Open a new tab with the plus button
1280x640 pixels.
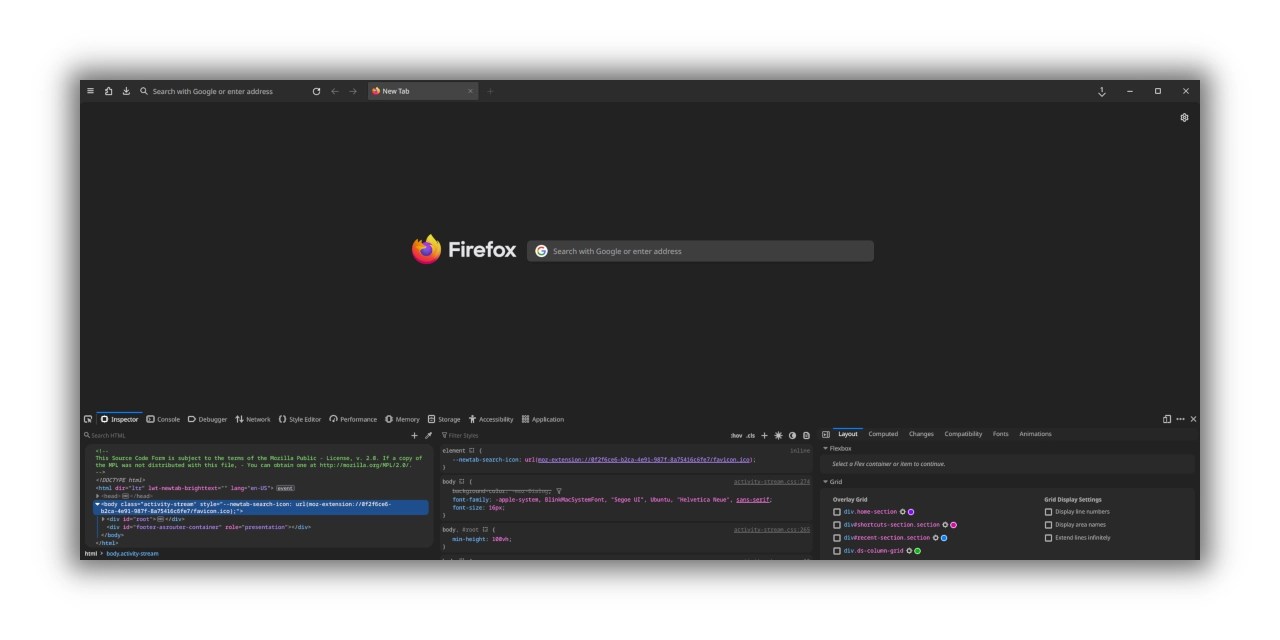coord(490,91)
